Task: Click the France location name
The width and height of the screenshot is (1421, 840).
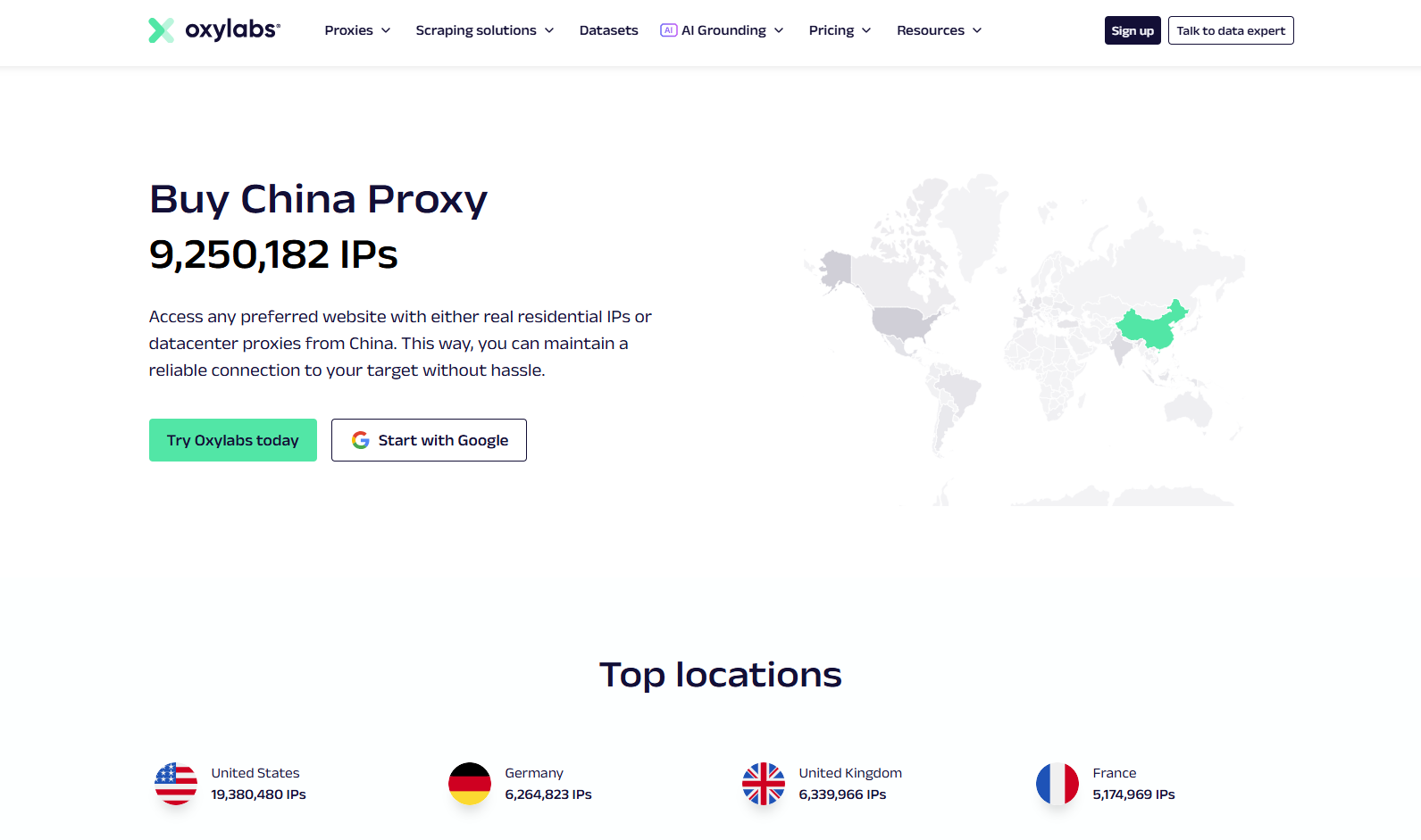Action: coord(1115,773)
